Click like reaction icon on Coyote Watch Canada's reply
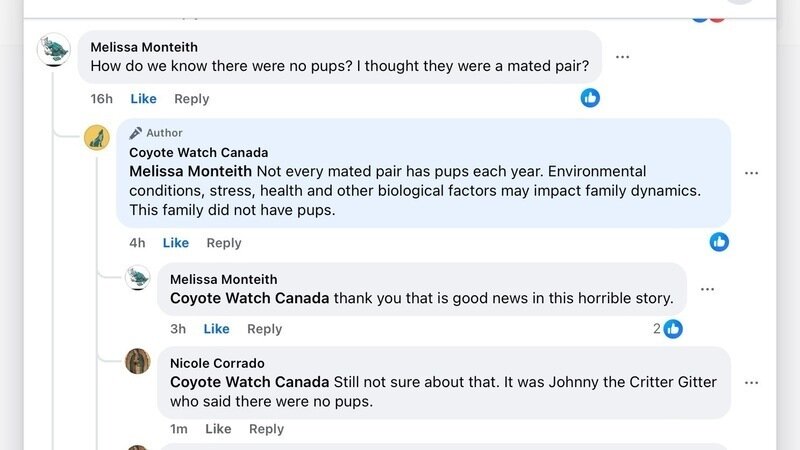 (719, 242)
